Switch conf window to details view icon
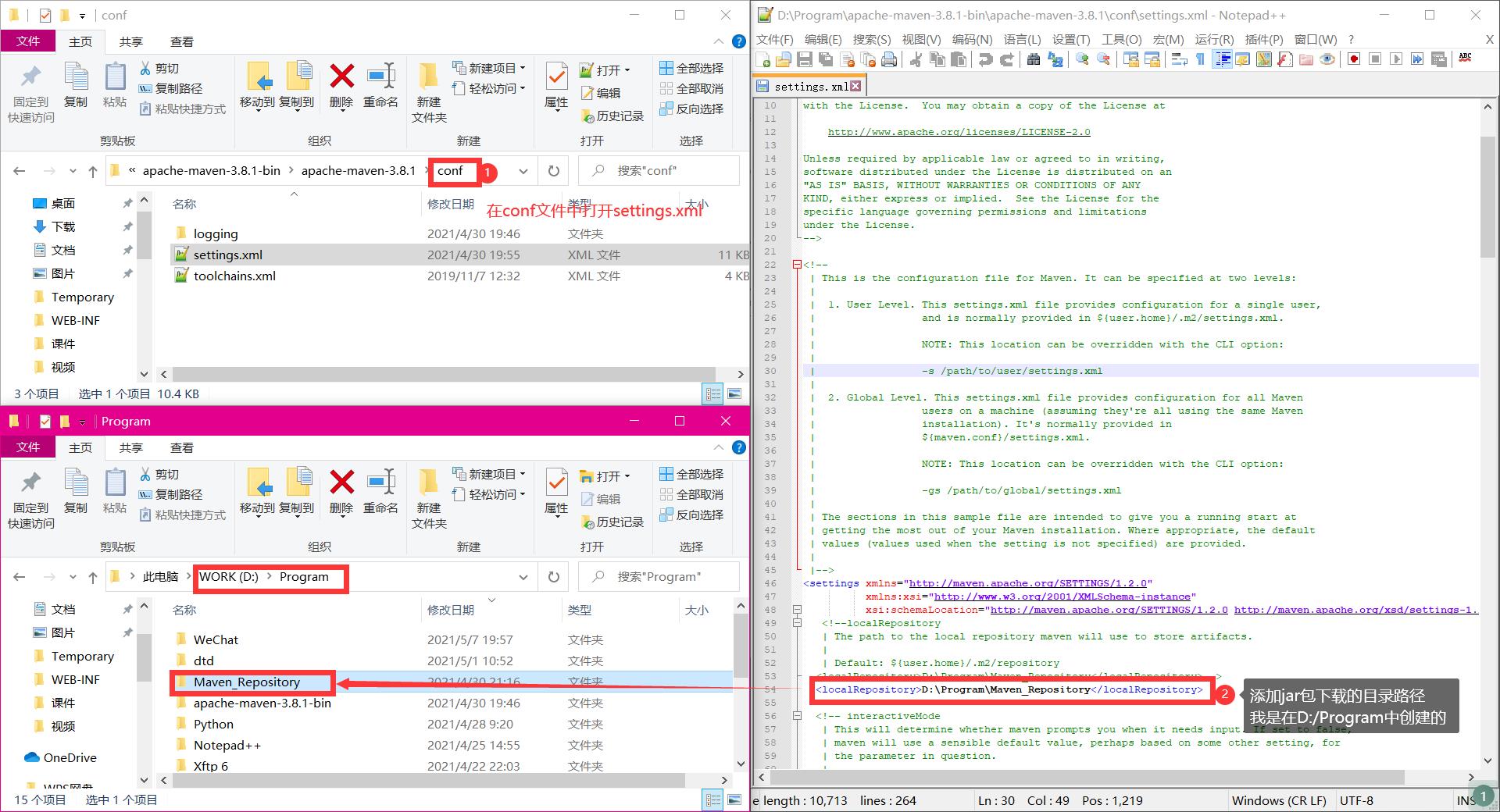 coord(713,394)
